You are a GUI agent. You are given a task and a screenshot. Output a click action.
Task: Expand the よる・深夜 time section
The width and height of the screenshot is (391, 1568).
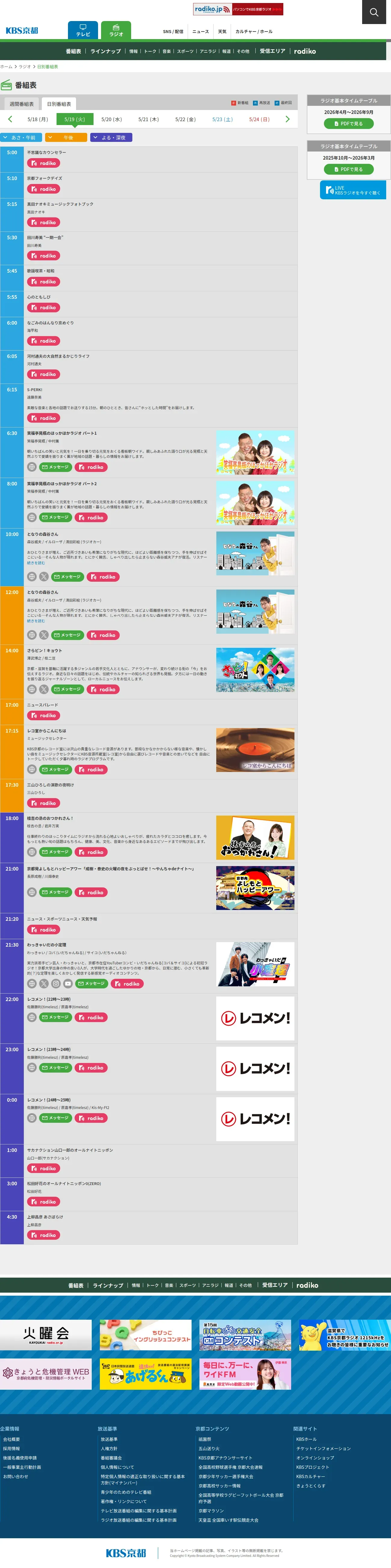click(x=112, y=138)
